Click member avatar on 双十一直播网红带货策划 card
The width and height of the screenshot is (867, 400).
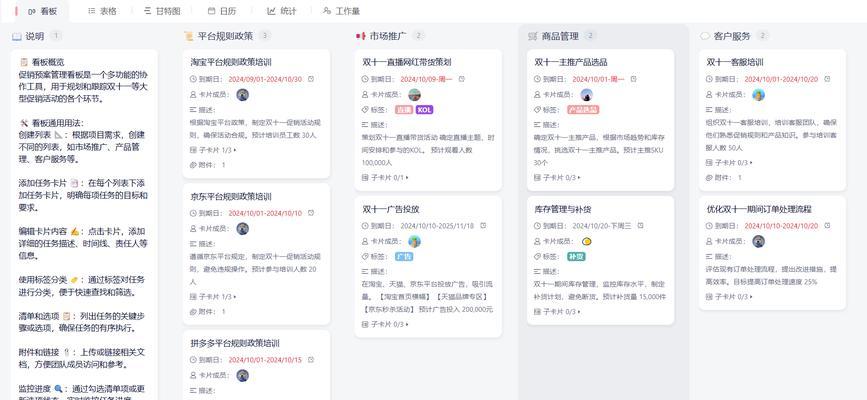point(414,95)
